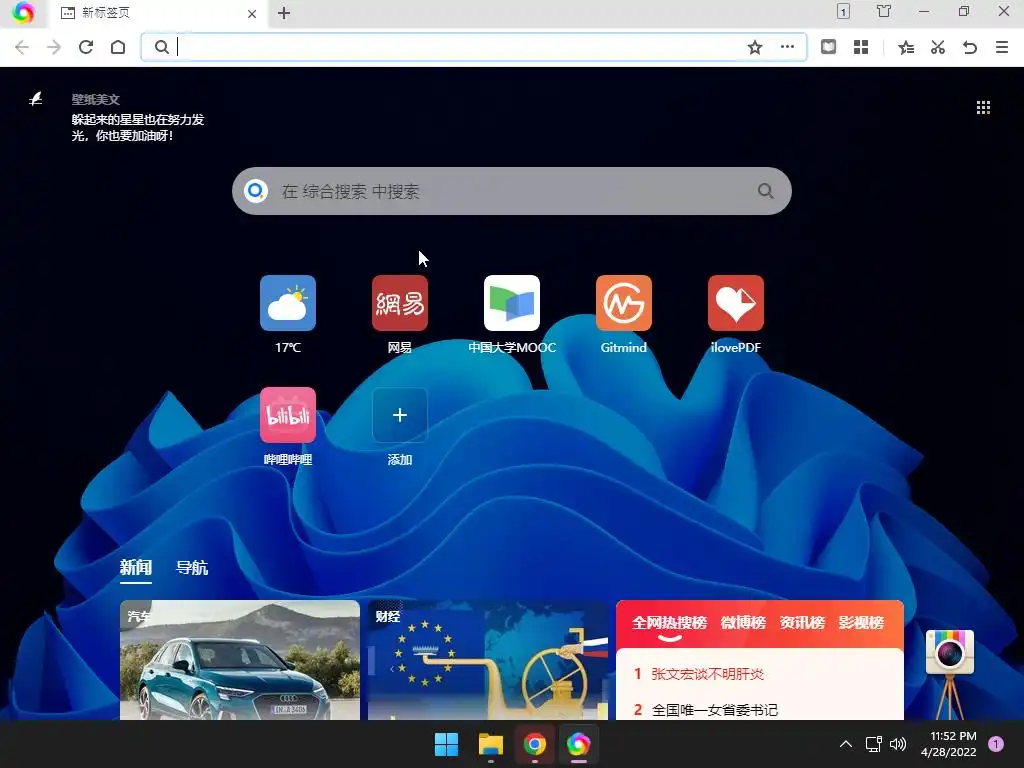
Task: Open hot search 全国唯一女省委书记
Action: (714, 710)
